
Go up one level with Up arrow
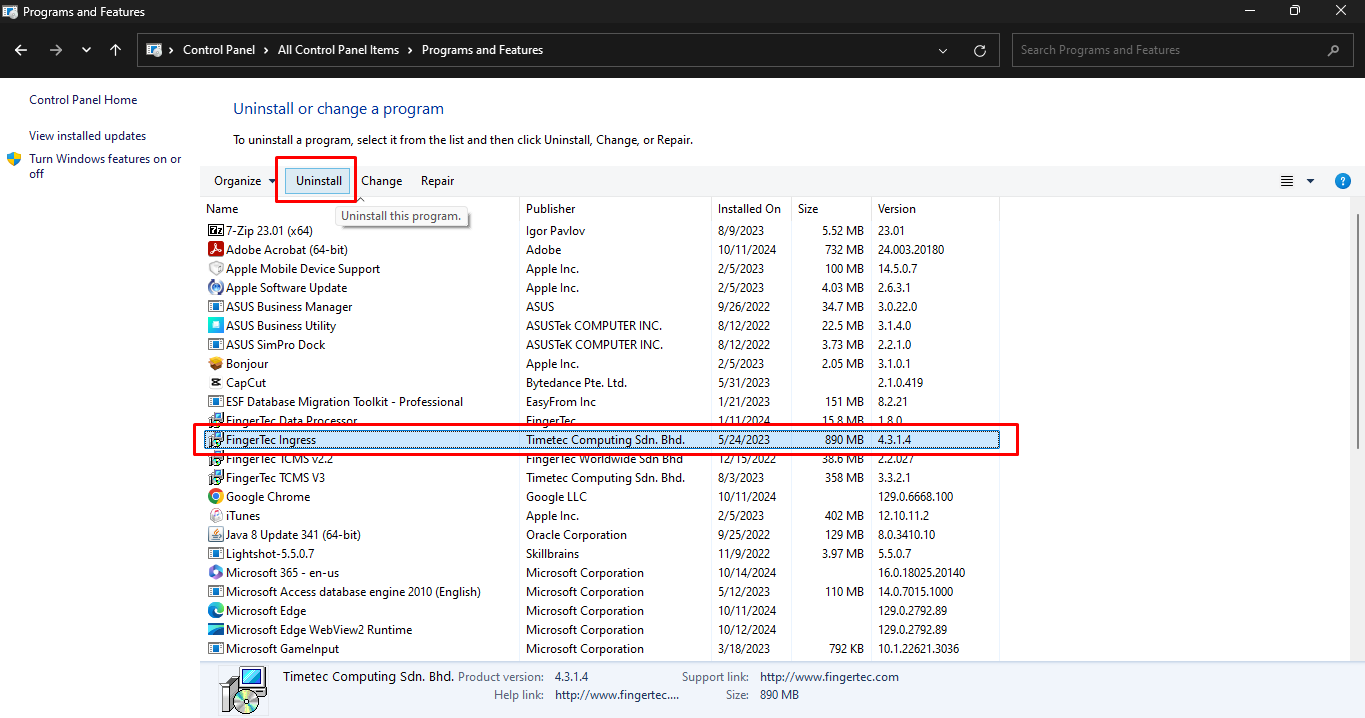point(116,50)
